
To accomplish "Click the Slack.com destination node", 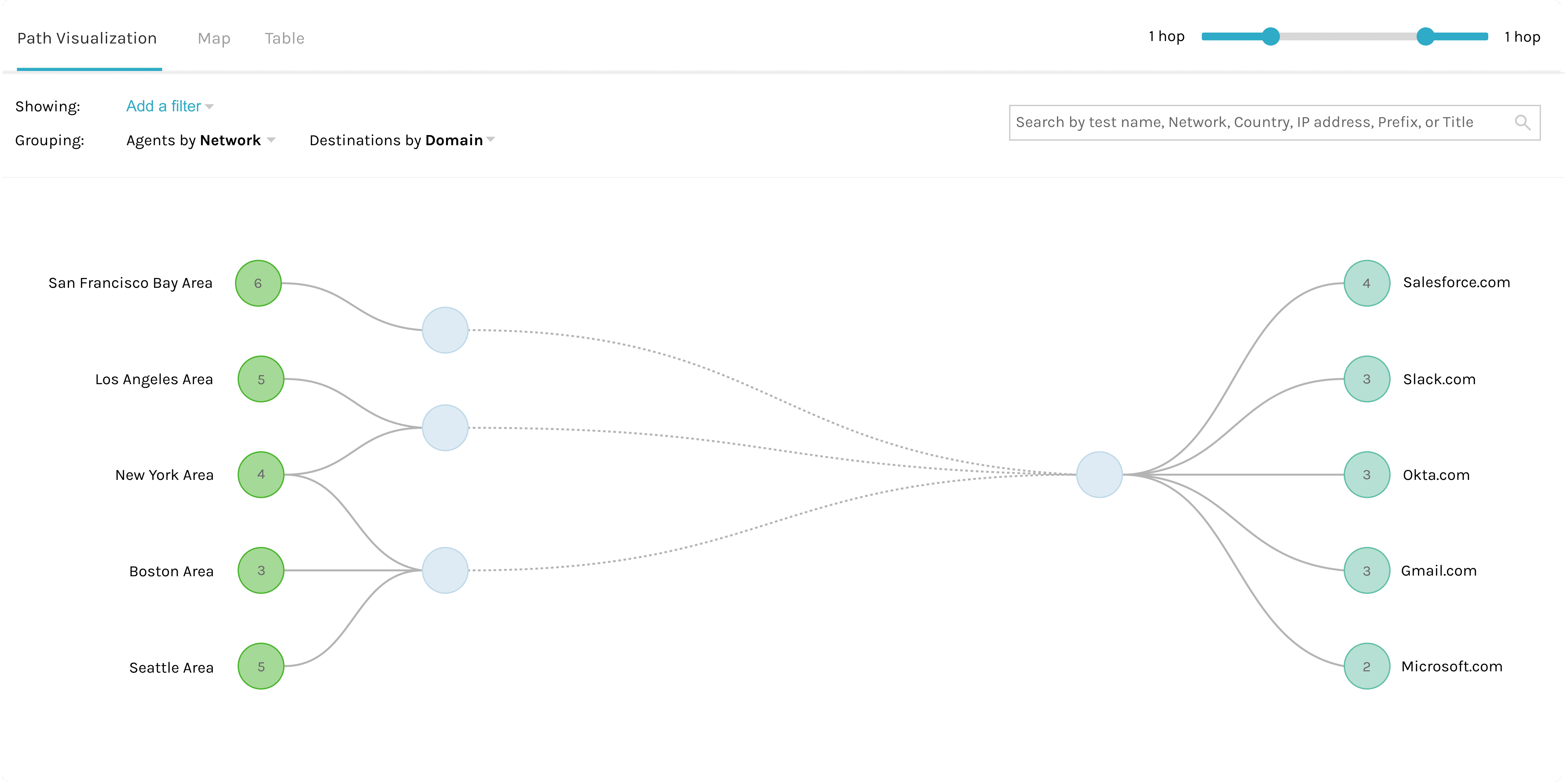I will 1367,379.
